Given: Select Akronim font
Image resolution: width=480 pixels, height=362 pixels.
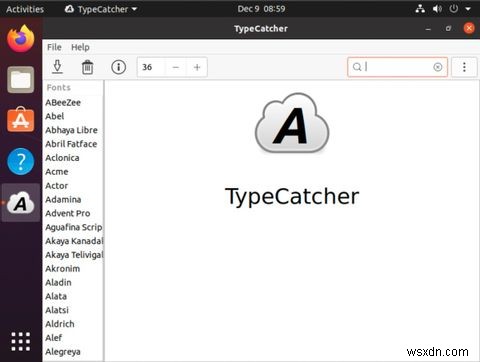Looking at the screenshot, I should pos(73,269).
